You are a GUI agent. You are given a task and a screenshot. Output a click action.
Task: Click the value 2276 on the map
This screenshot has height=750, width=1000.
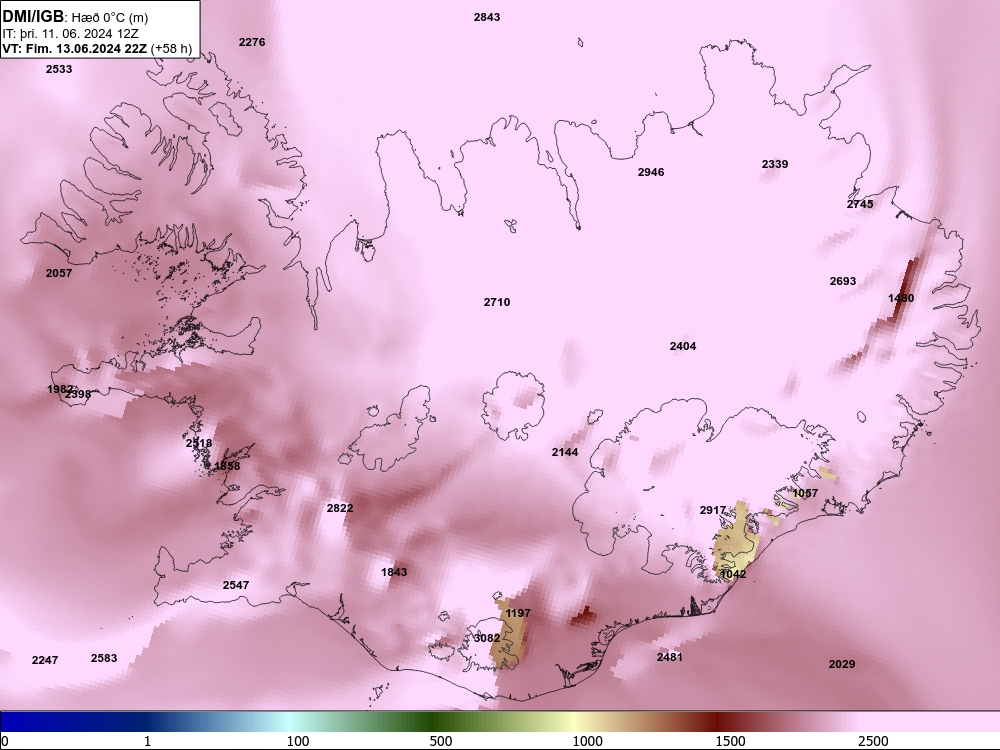[252, 42]
